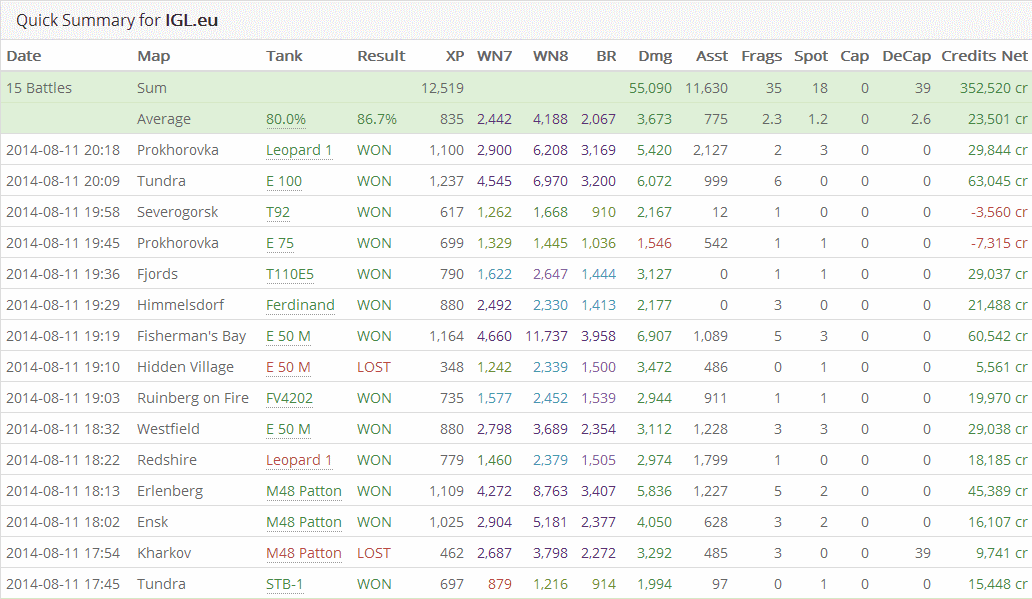Click the 2014-08-11 17:45 date cell
The image size is (1032, 599).
coord(63,583)
